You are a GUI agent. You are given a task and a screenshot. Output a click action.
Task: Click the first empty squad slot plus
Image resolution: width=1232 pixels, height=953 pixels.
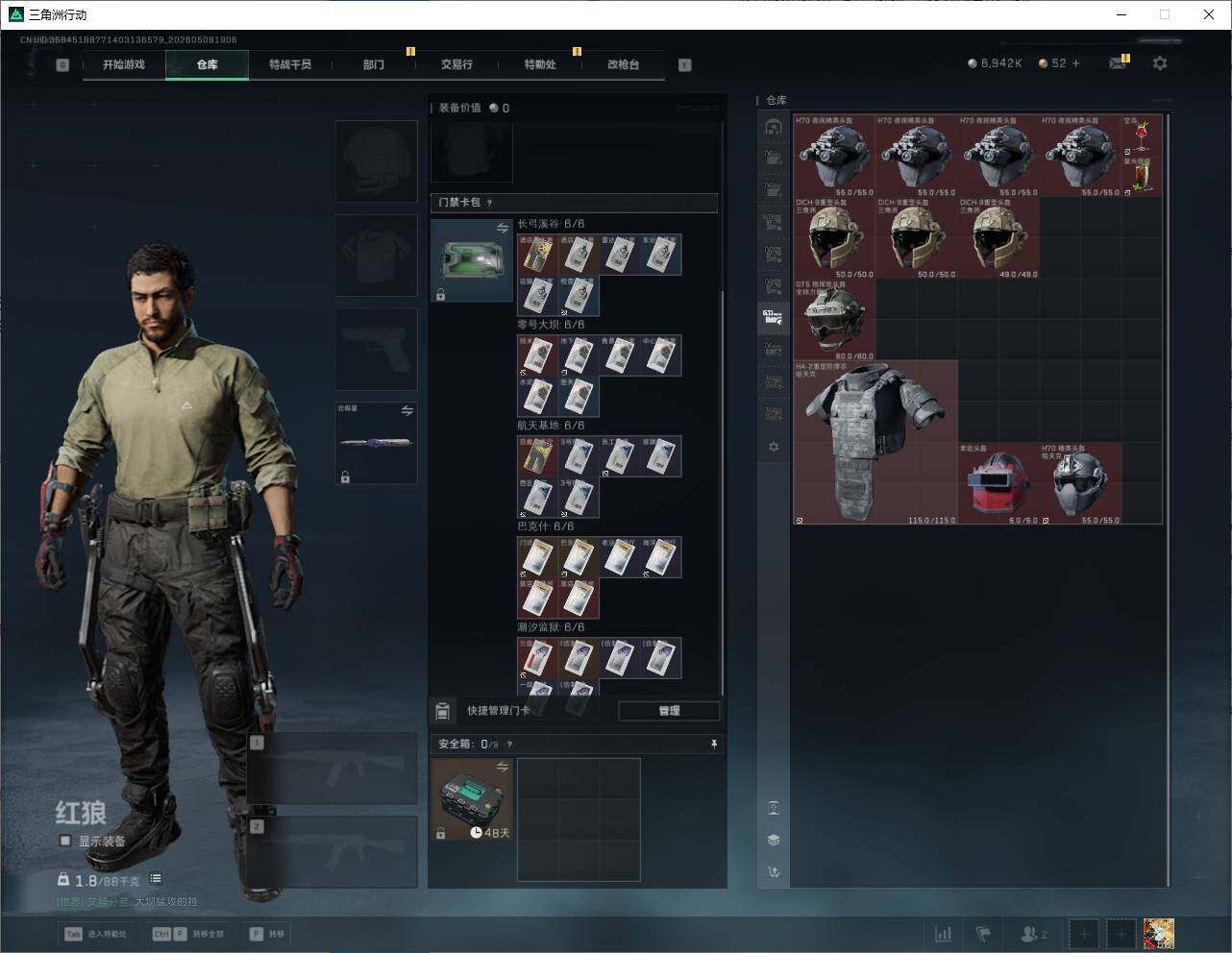1084,934
